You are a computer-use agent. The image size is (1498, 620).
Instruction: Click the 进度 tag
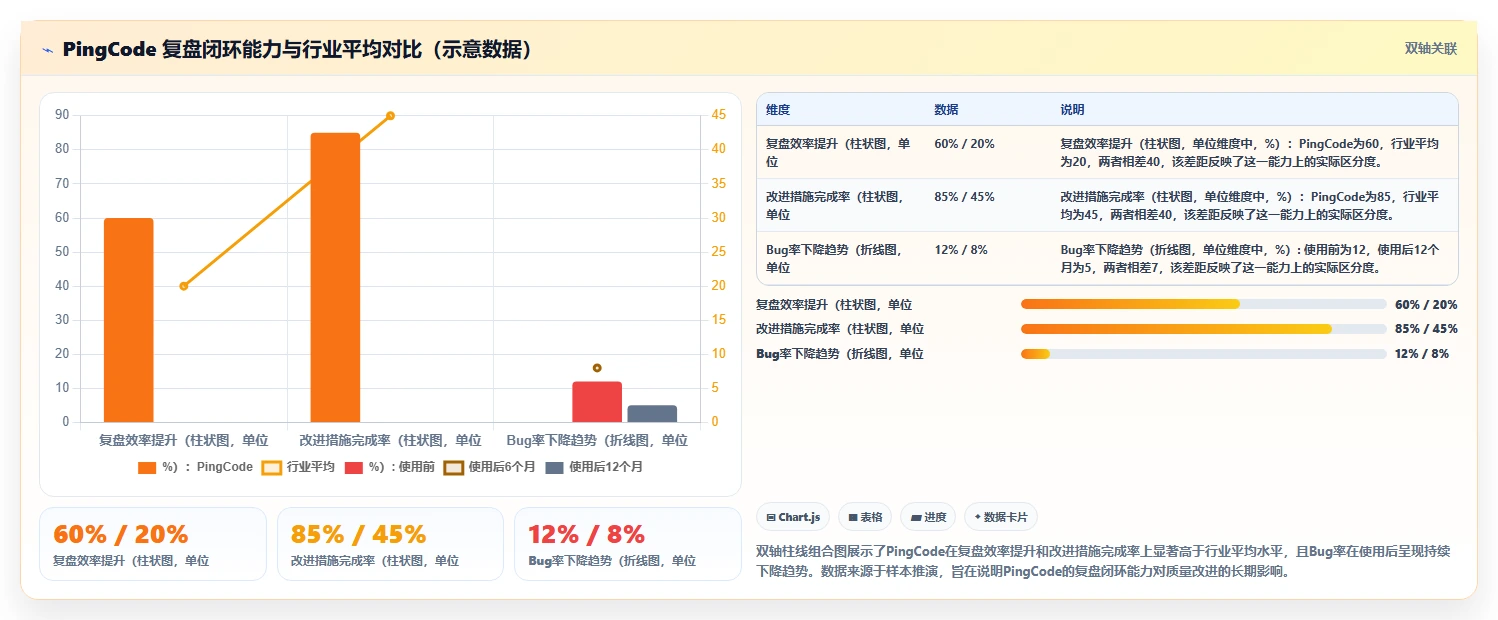(928, 517)
